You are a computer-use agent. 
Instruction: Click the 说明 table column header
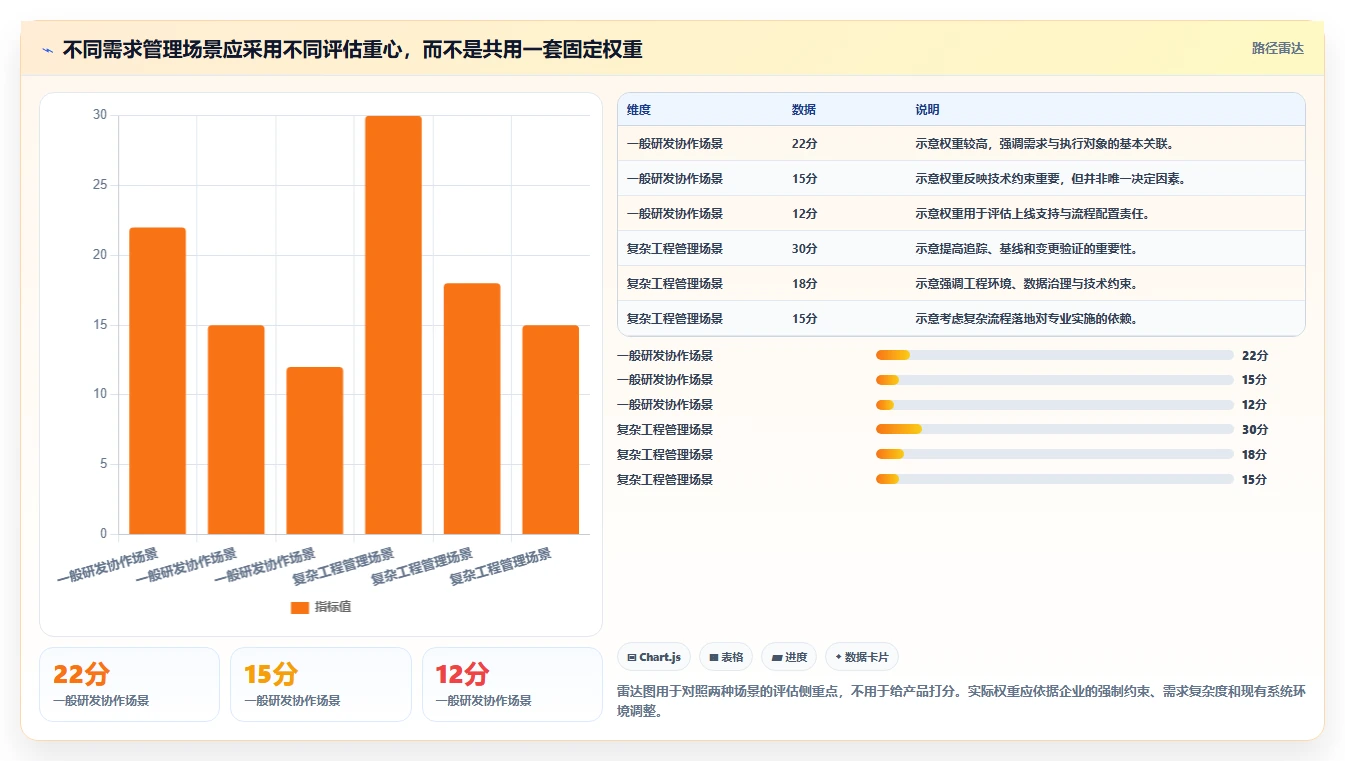pos(927,110)
